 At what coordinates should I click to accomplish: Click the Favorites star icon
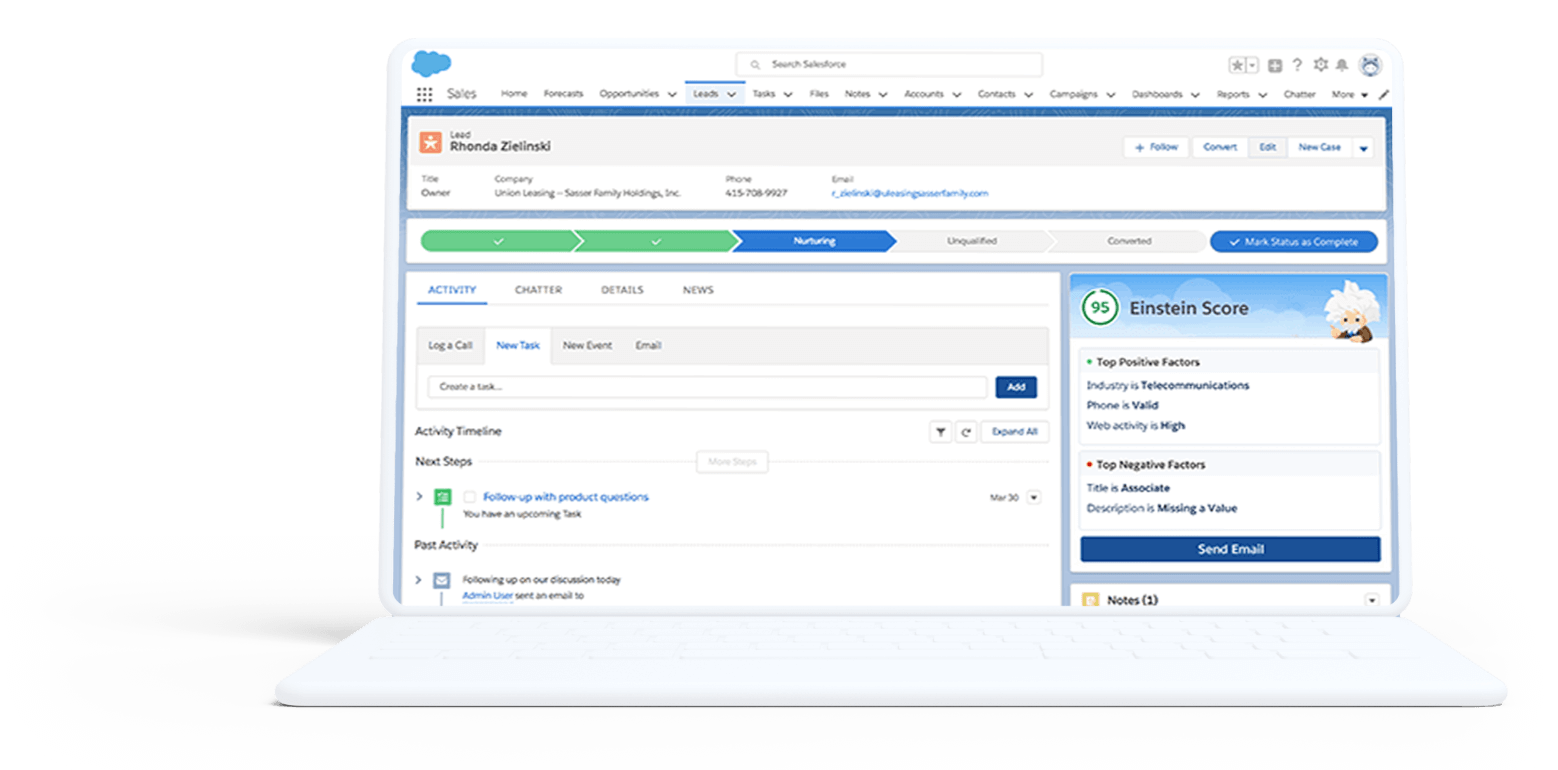(1237, 65)
